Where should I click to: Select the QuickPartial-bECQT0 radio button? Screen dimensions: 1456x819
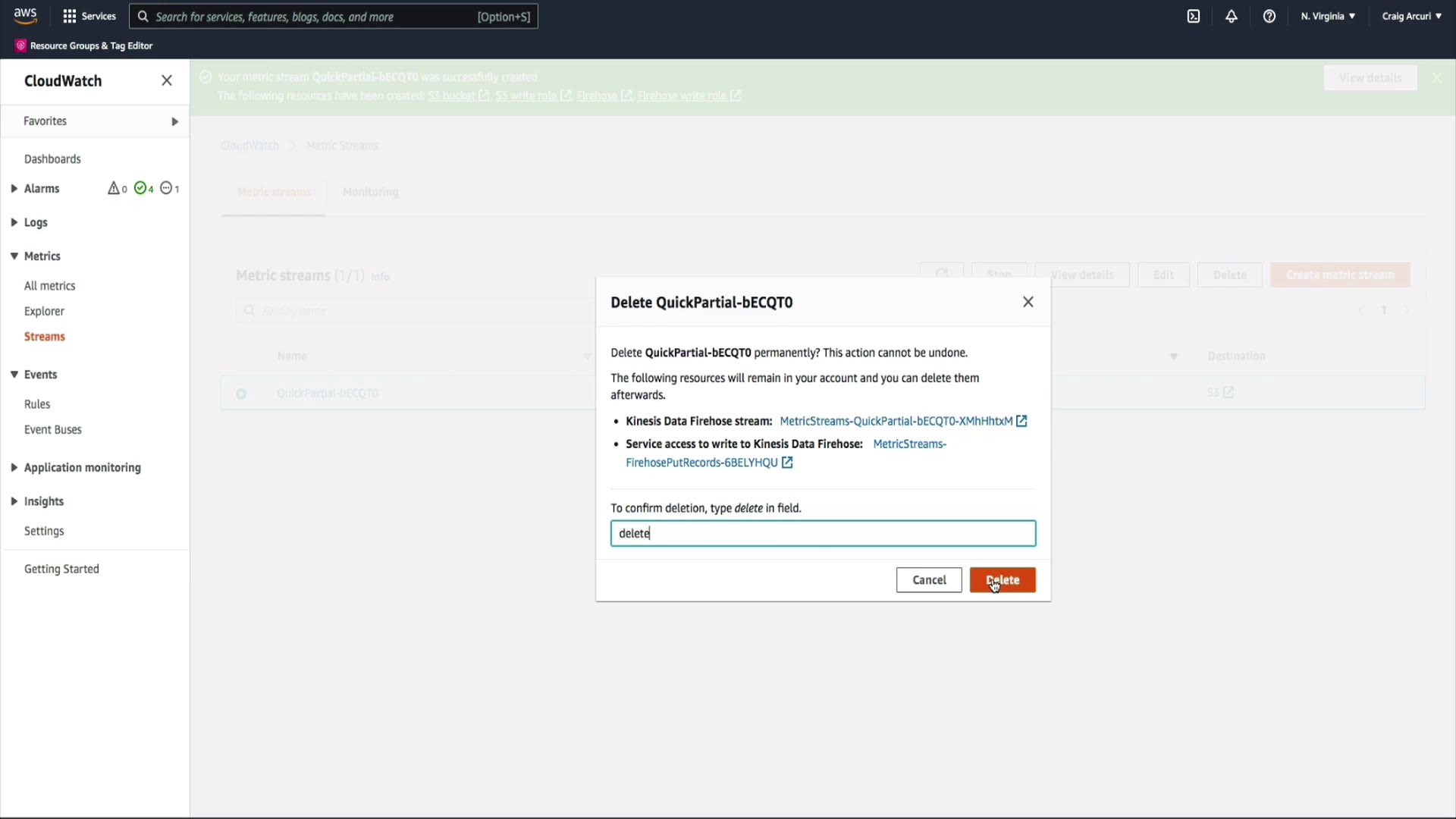coord(241,394)
